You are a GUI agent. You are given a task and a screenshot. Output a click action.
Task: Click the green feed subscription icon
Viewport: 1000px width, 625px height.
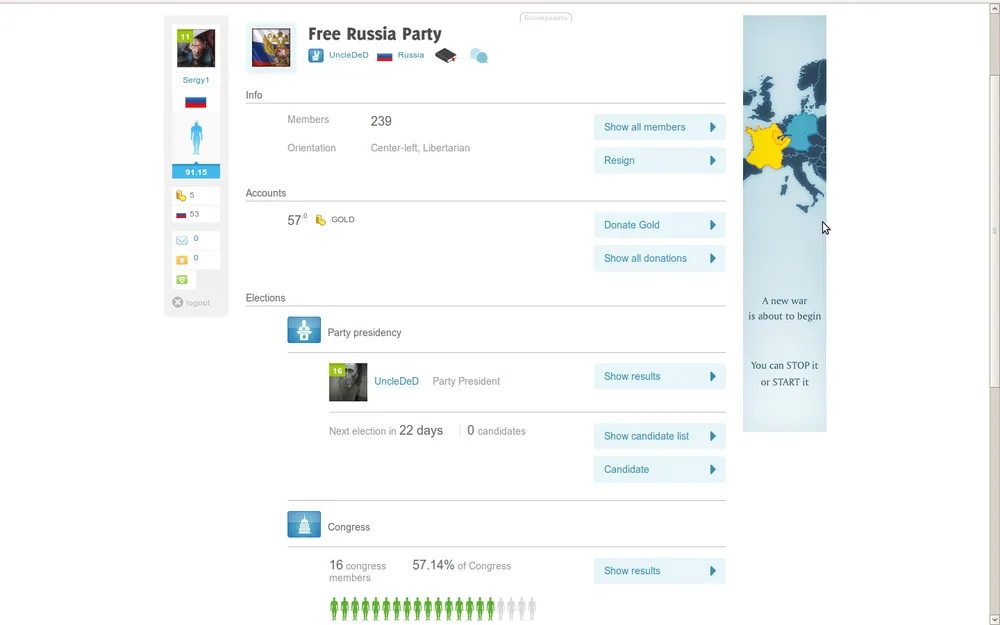click(182, 279)
